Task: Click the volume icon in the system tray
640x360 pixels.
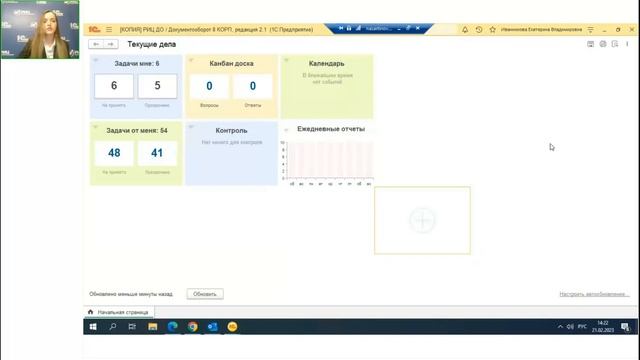Action: 570,327
